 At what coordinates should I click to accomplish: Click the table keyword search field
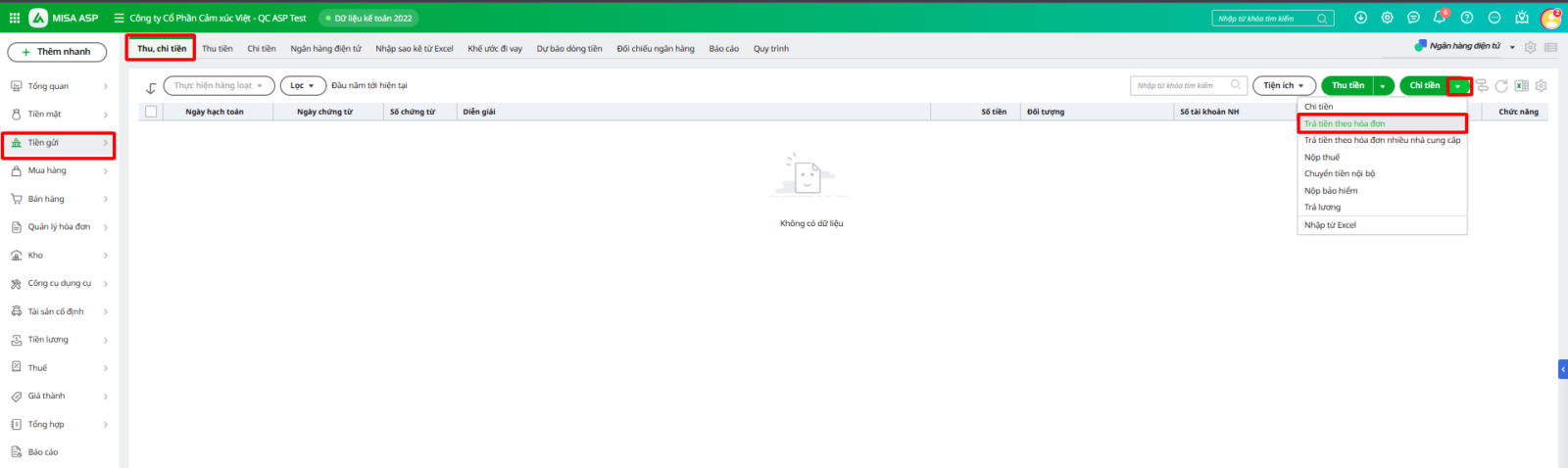pyautogui.click(x=1181, y=86)
